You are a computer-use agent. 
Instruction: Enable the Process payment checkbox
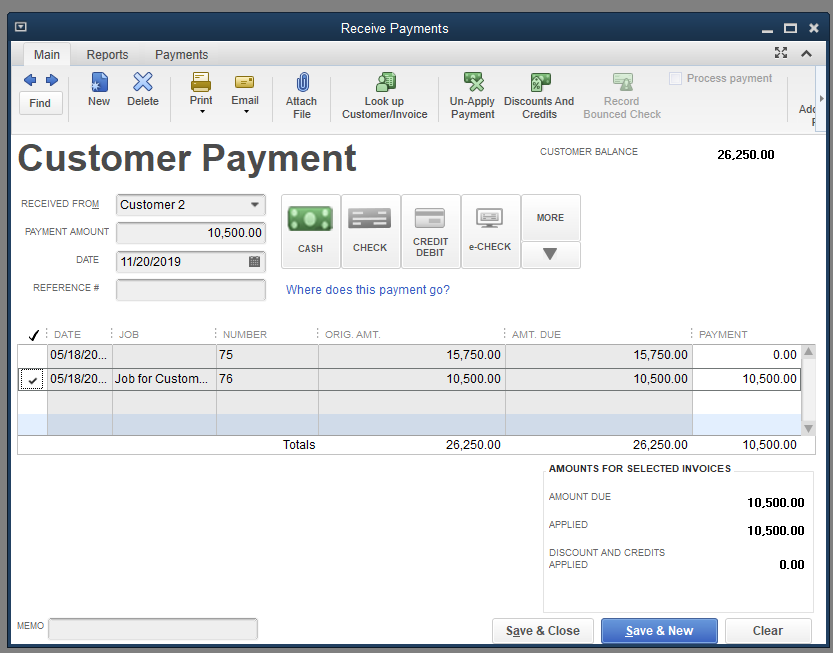(x=676, y=79)
